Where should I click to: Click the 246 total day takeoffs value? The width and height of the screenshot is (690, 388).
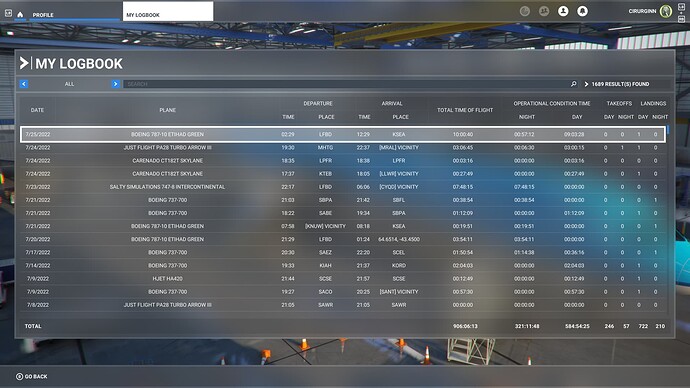[609, 326]
